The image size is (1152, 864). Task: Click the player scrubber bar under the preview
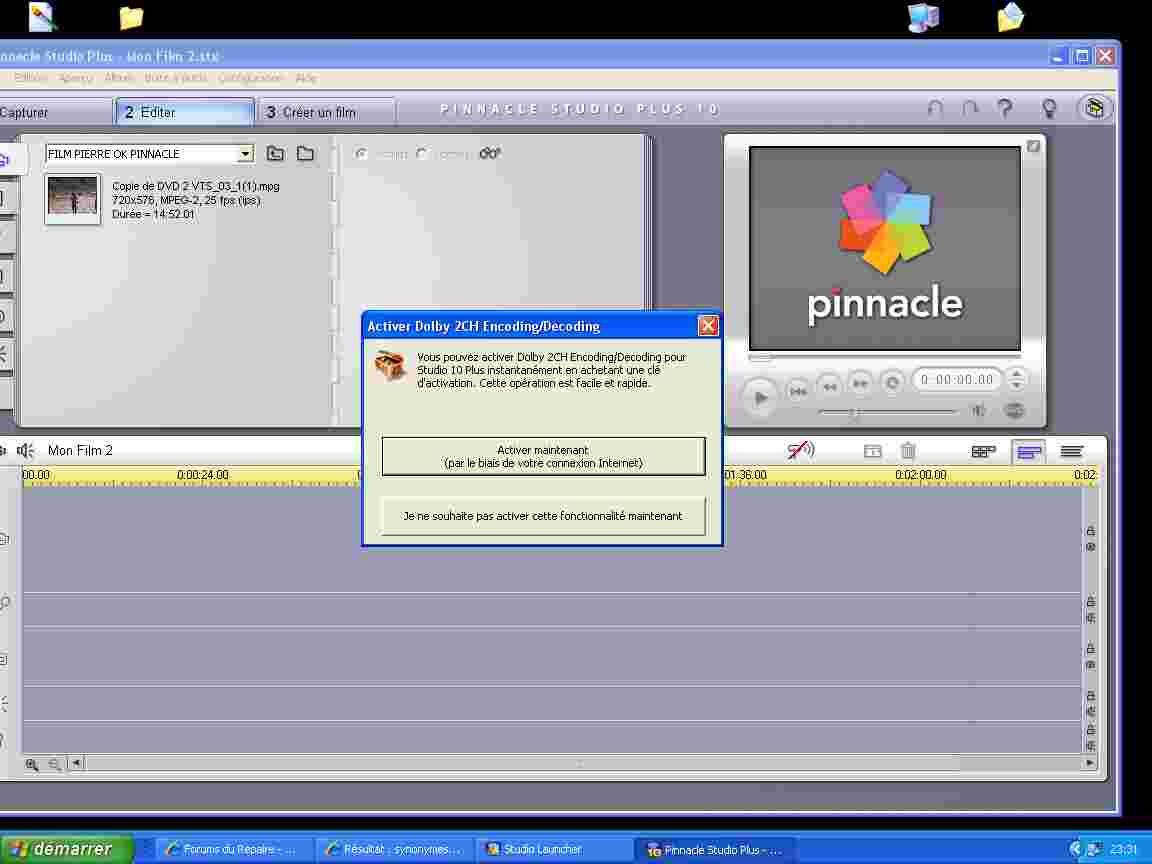[885, 358]
